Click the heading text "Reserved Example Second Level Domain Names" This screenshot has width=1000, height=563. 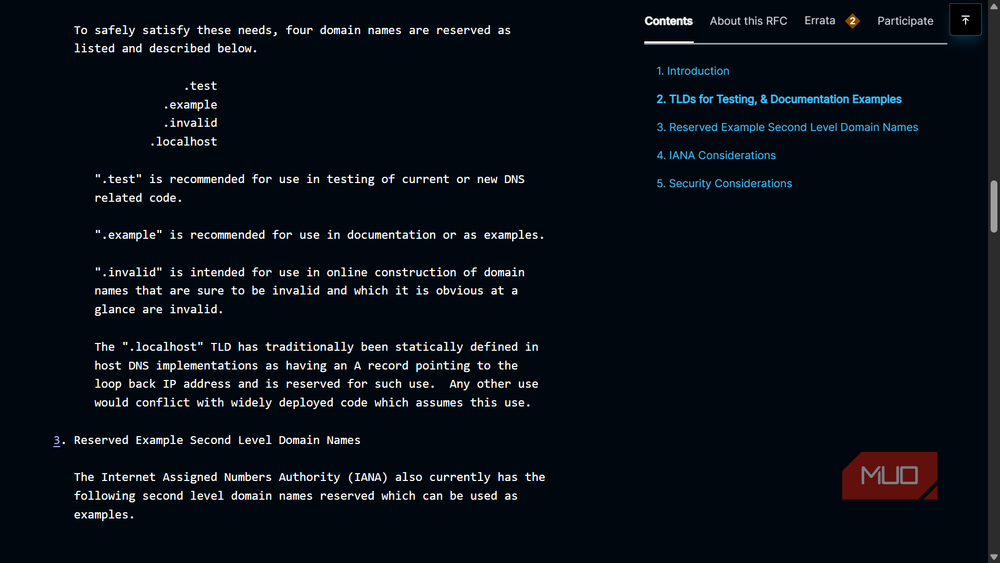pyautogui.click(x=217, y=440)
